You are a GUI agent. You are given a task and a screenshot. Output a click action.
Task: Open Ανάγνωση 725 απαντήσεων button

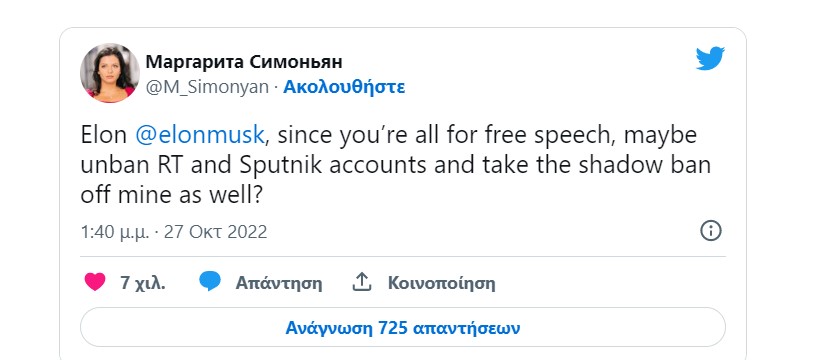tap(403, 328)
